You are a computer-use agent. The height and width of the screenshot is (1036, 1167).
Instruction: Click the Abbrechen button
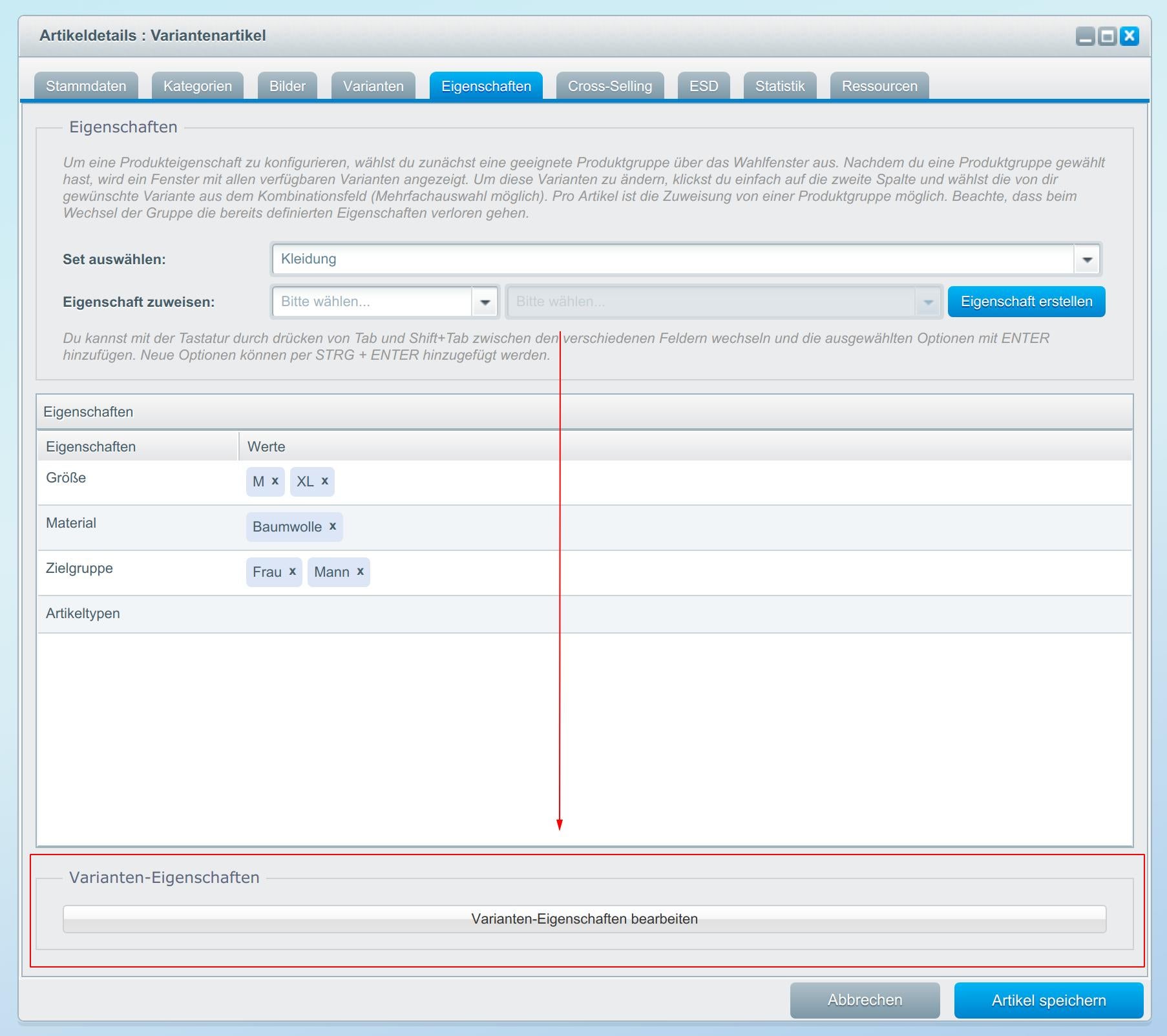865,1000
